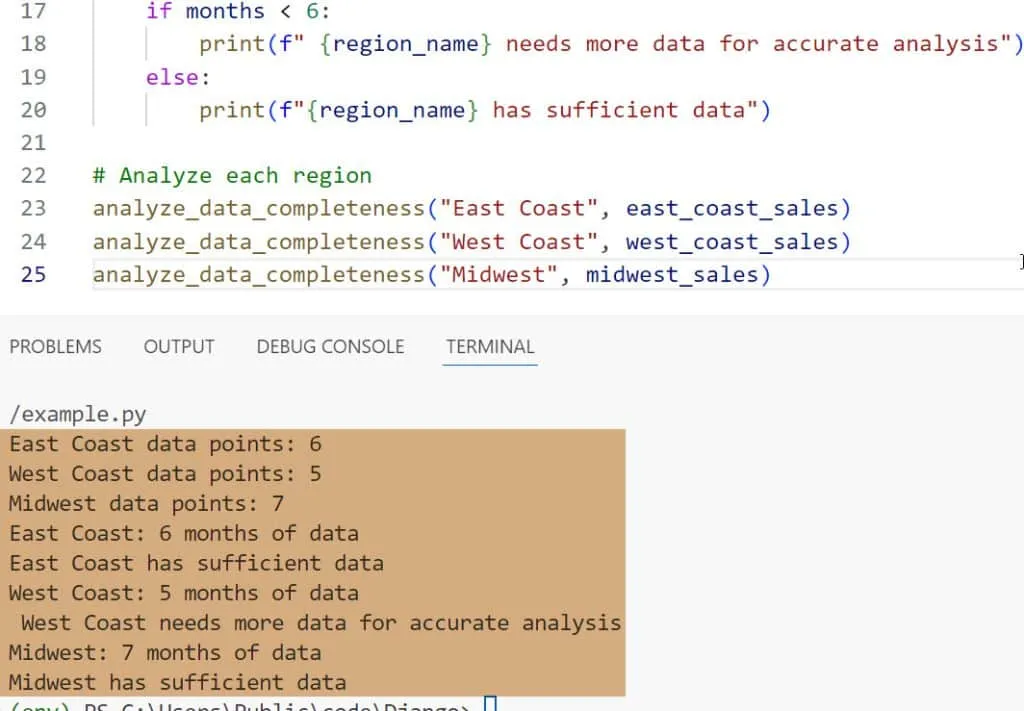Viewport: 1024px width, 711px height.
Task: Open the OUTPUT panel tab
Action: [x=179, y=347]
